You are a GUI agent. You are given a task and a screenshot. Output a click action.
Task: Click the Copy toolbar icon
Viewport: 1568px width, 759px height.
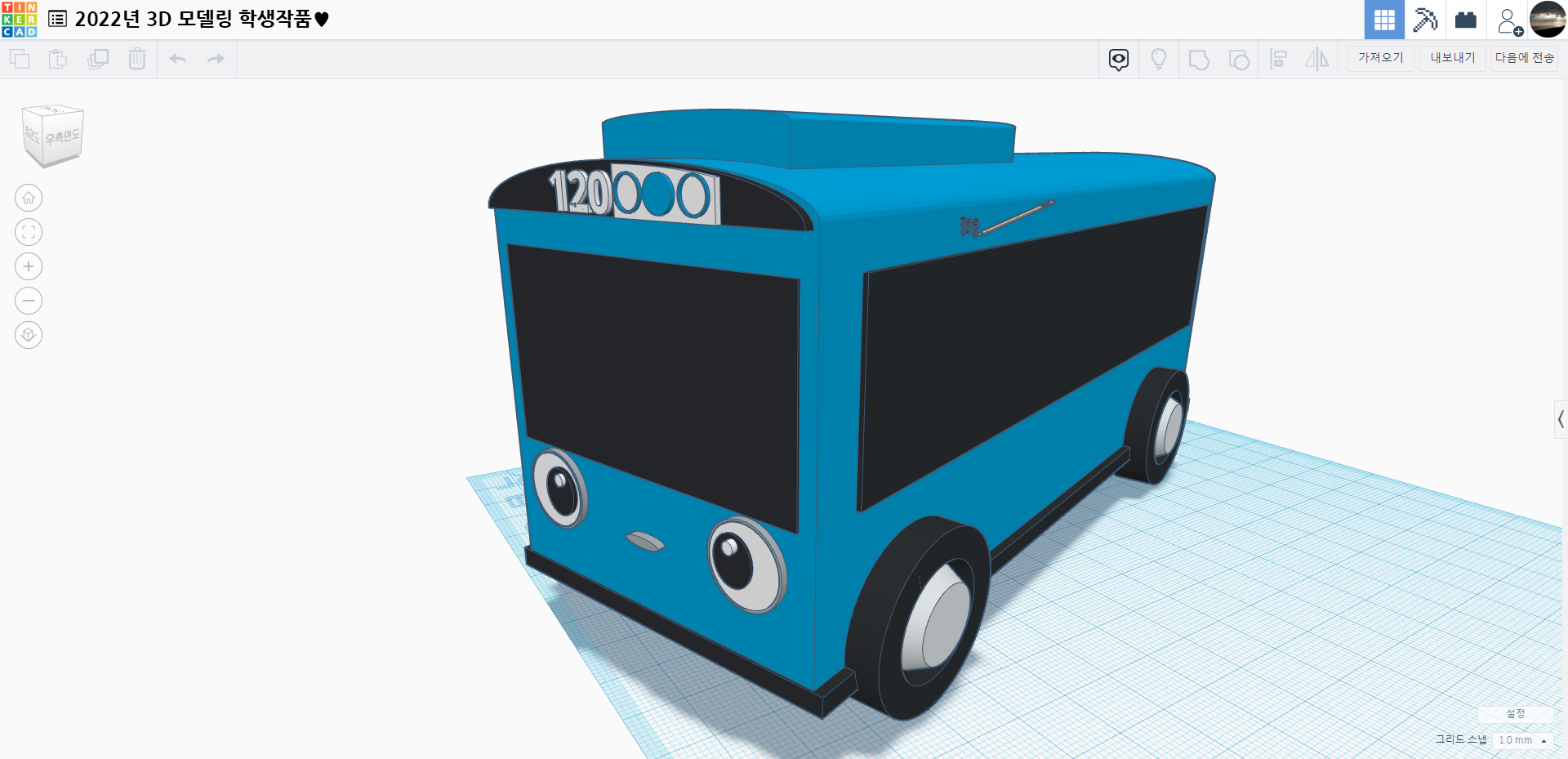coord(20,59)
